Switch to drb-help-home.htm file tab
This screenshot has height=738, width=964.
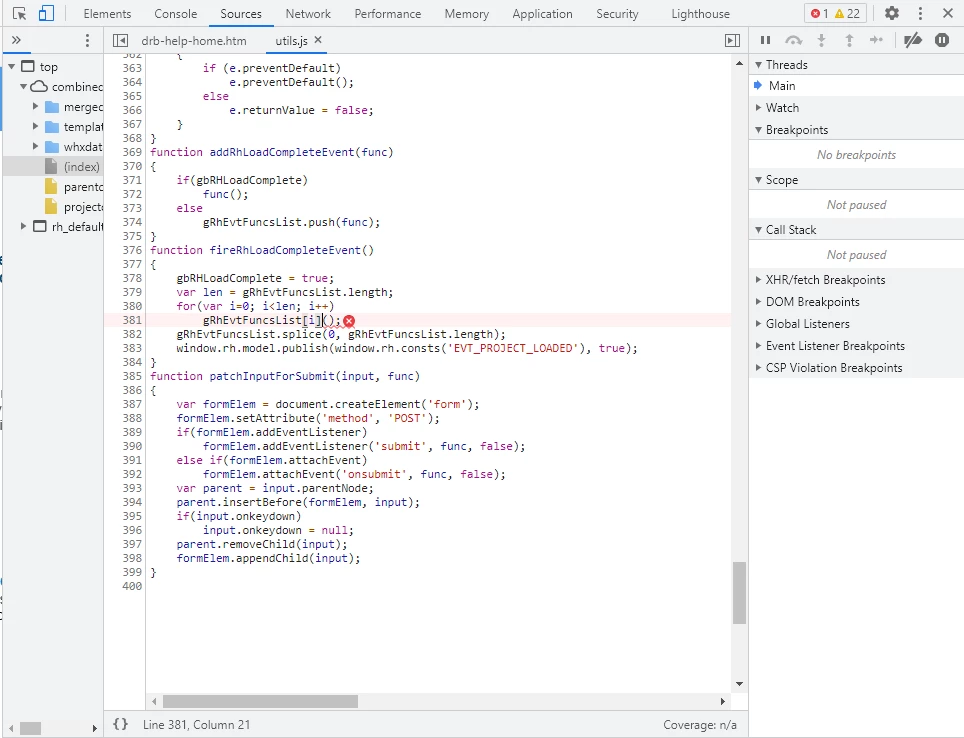pos(194,41)
